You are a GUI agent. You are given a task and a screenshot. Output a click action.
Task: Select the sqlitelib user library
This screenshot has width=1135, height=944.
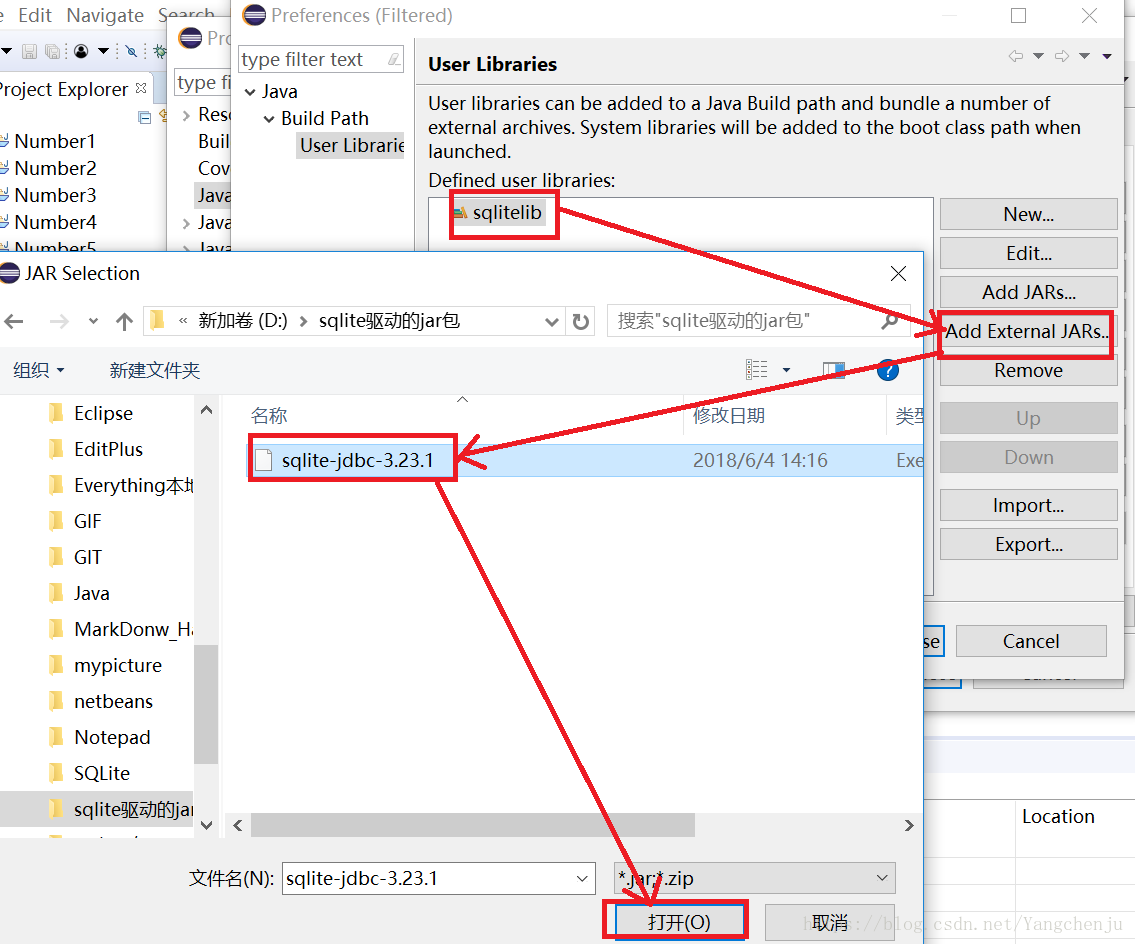tap(498, 213)
